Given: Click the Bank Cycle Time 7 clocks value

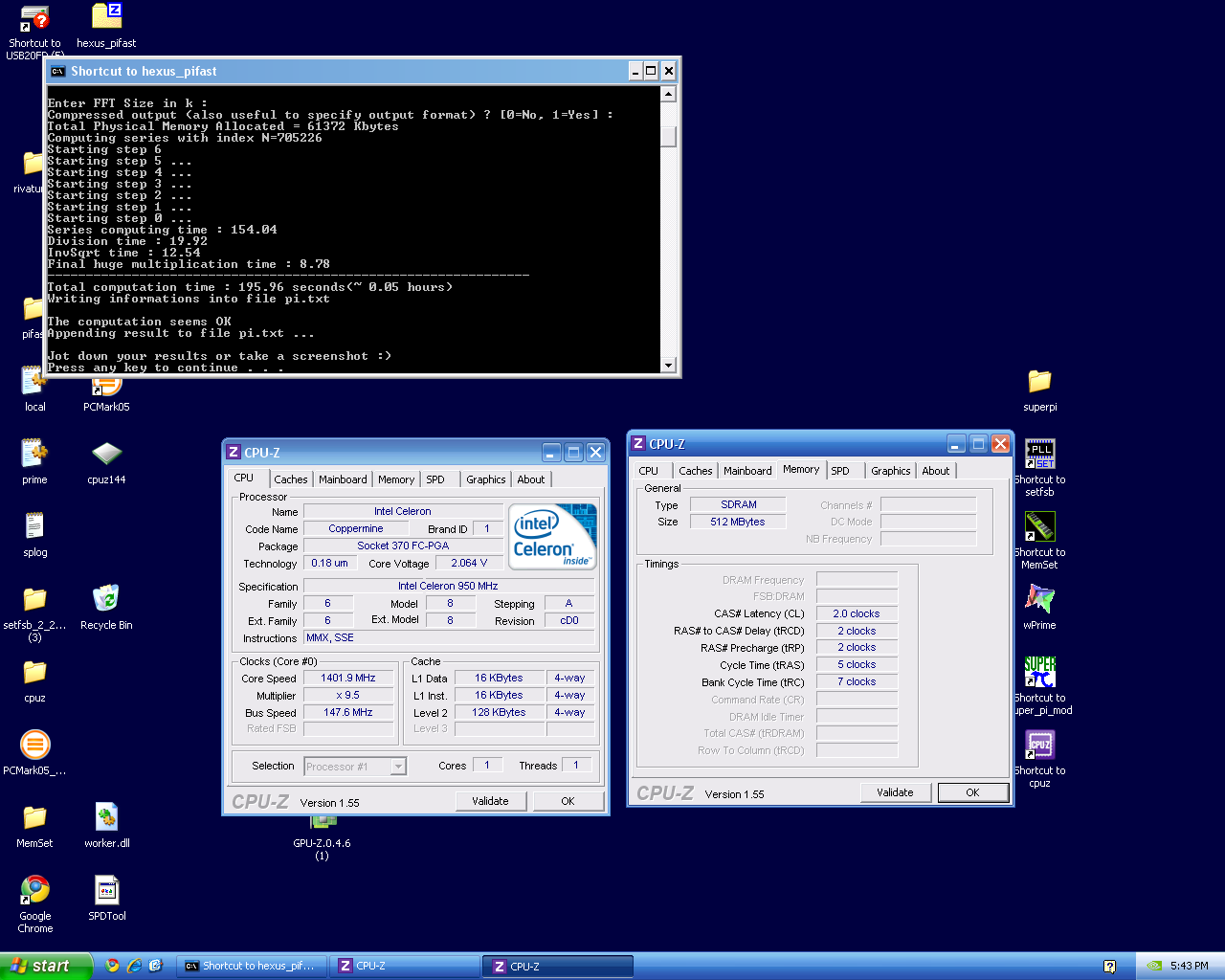Looking at the screenshot, I should [x=857, y=681].
